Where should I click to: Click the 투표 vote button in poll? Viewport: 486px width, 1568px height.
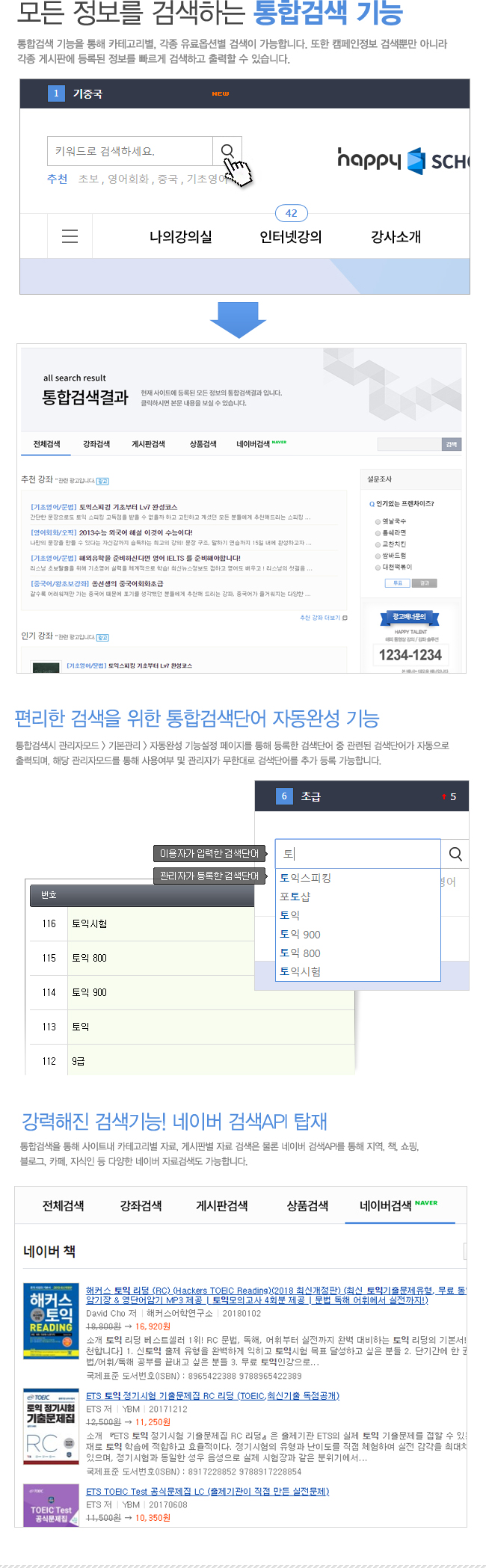tap(398, 582)
